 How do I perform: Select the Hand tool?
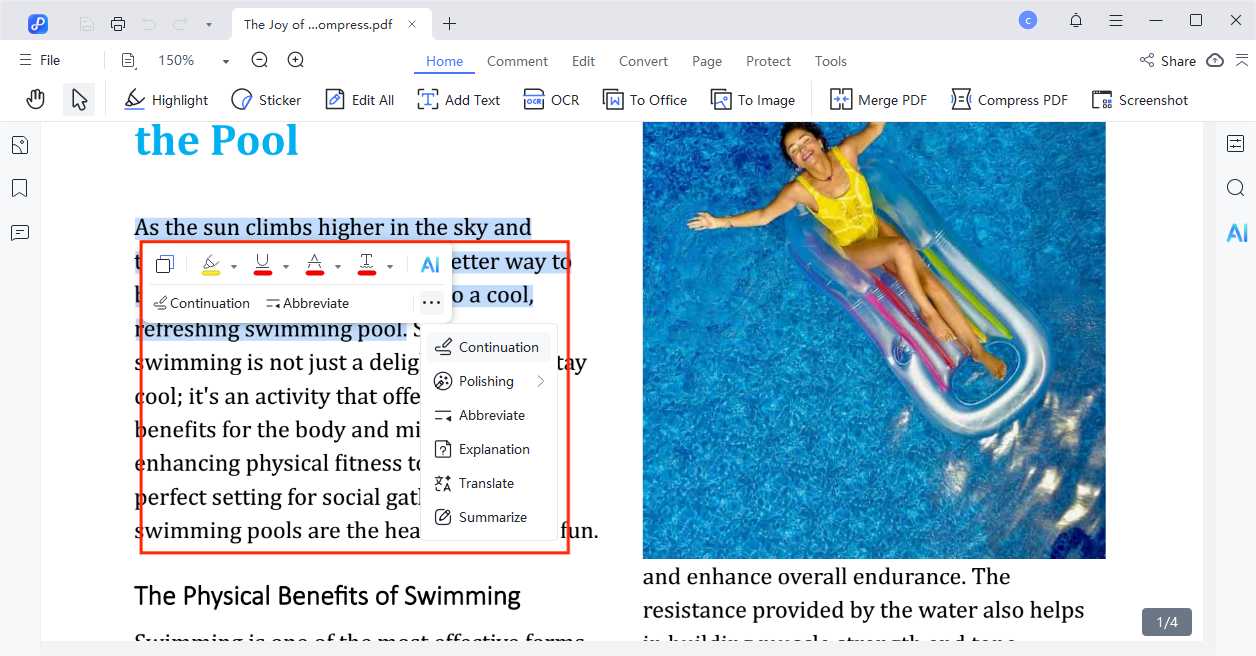(x=35, y=98)
